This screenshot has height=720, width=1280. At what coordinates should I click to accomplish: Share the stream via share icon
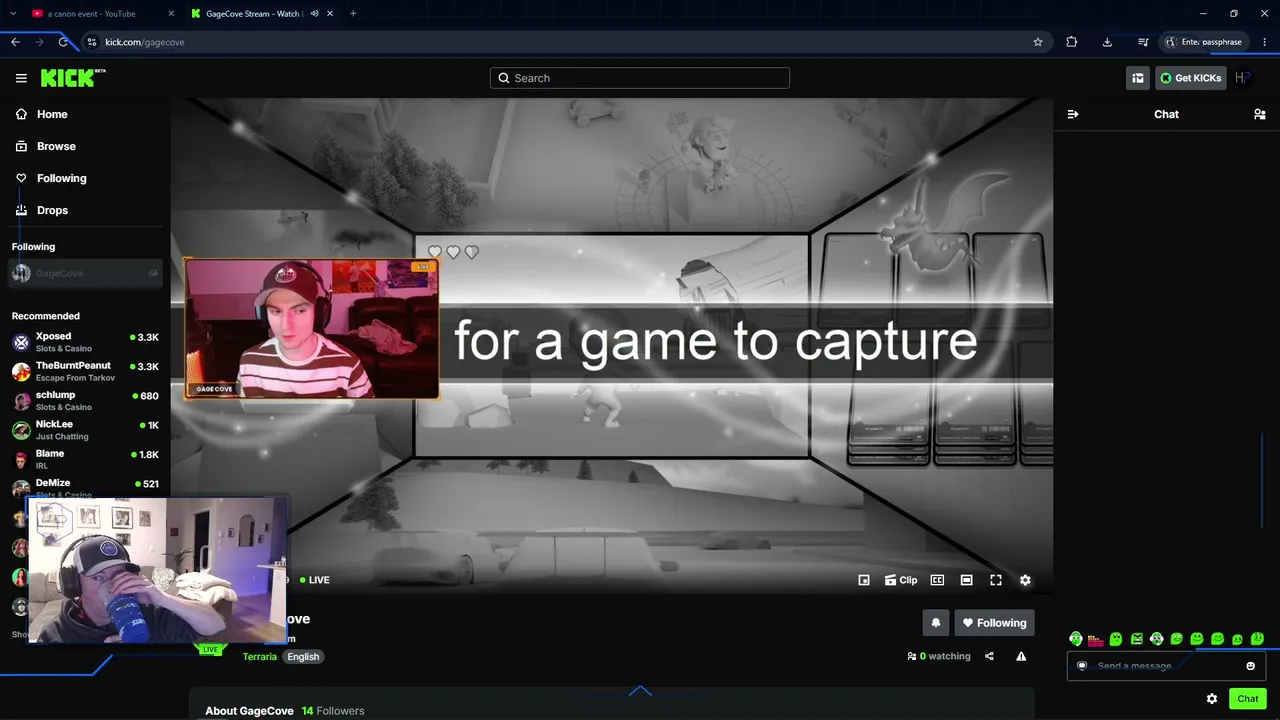989,656
